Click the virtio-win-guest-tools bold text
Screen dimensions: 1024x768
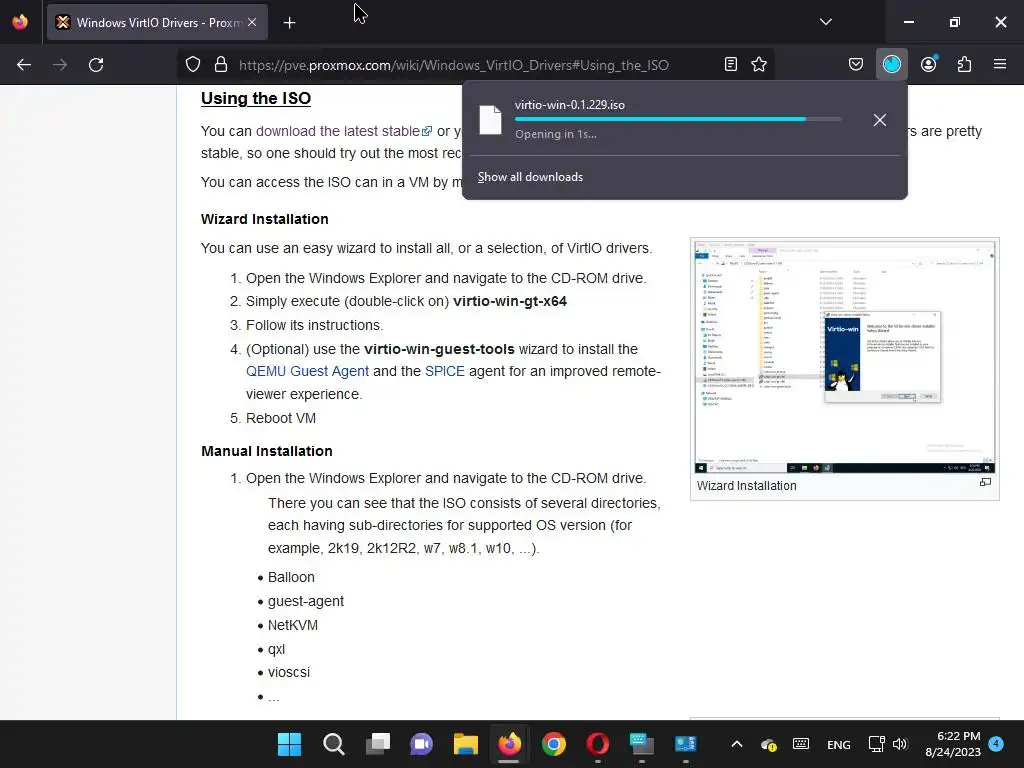pyautogui.click(x=439, y=349)
